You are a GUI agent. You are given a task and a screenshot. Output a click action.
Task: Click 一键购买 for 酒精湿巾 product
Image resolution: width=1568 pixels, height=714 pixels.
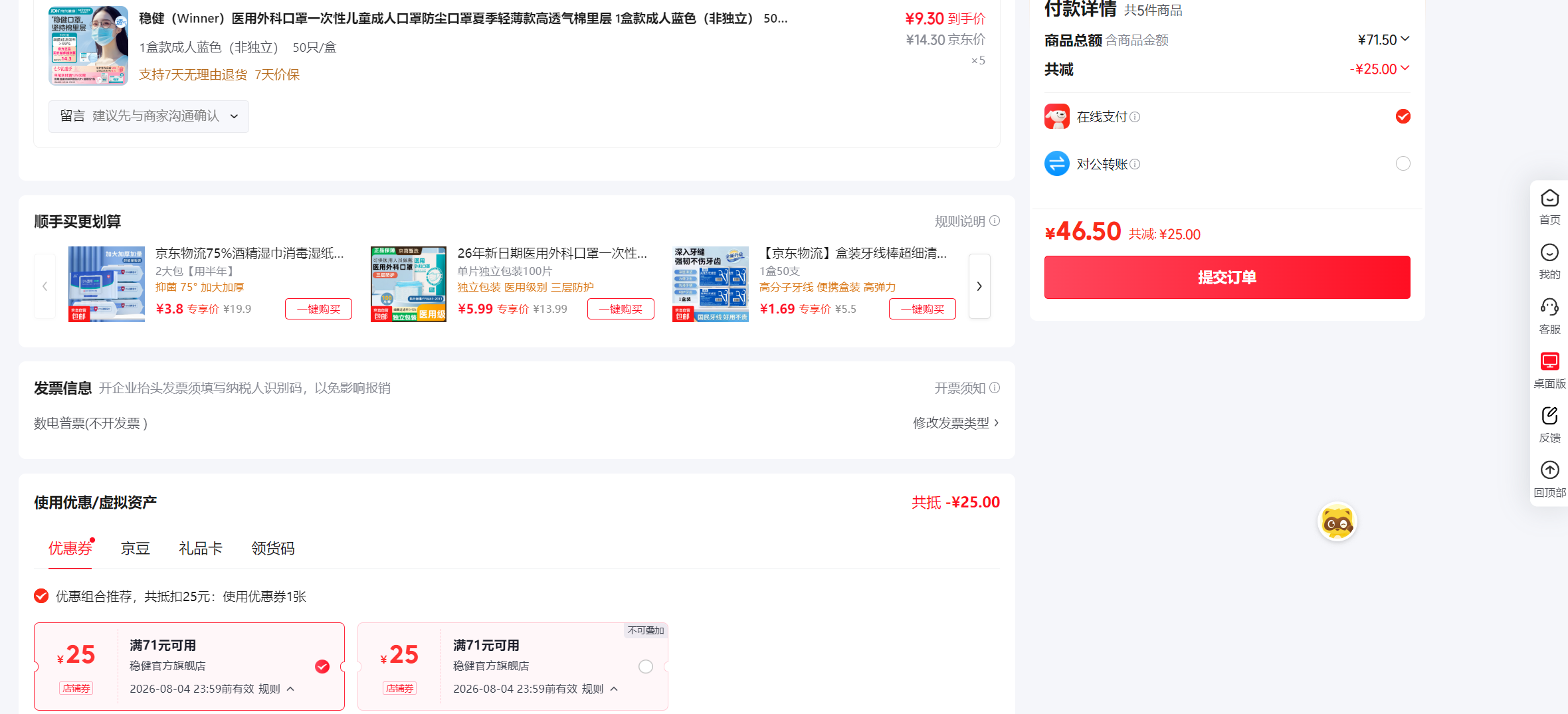click(318, 309)
